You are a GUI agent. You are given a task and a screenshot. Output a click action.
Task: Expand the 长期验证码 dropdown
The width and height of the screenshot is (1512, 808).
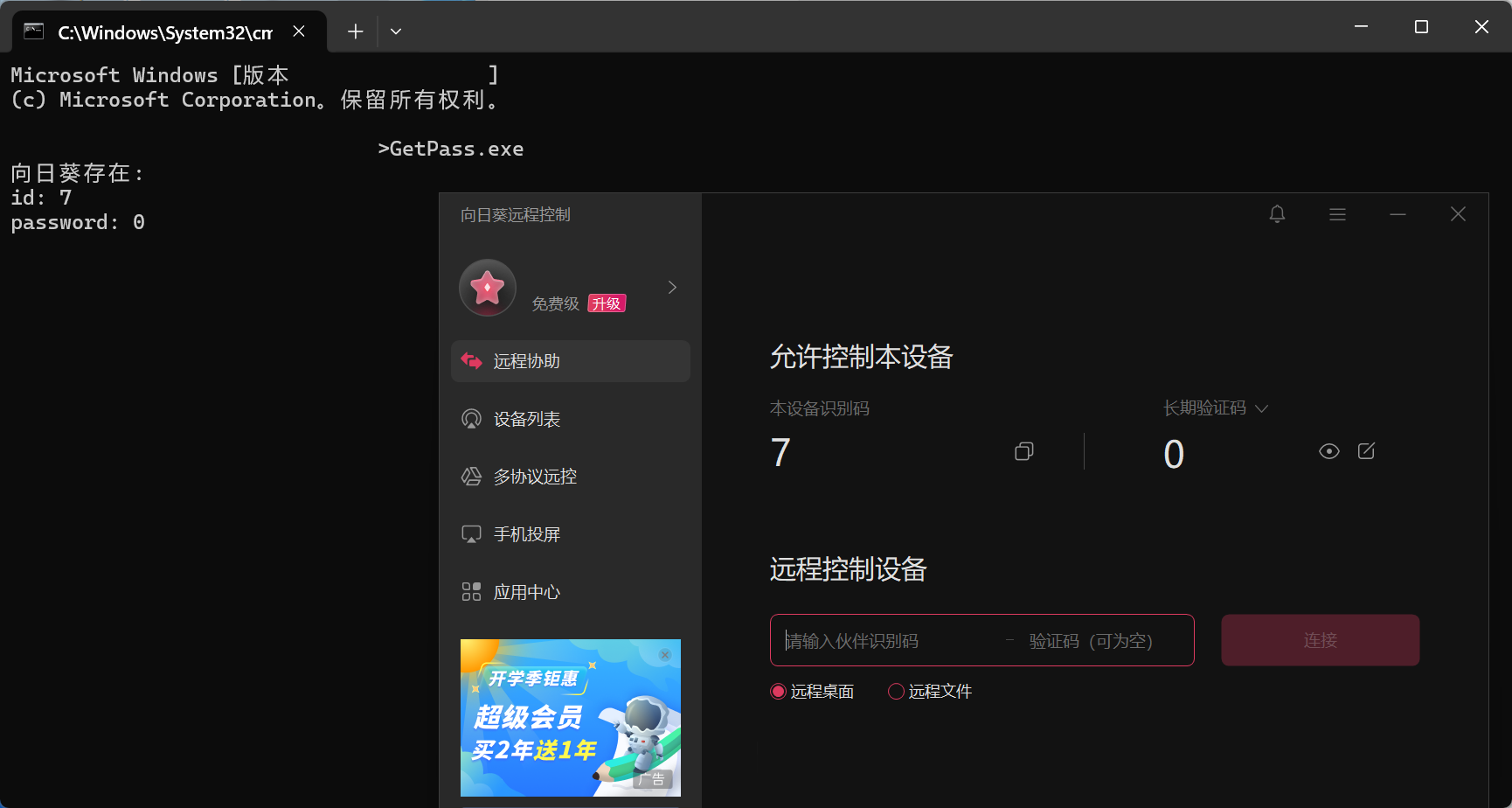point(1261,408)
